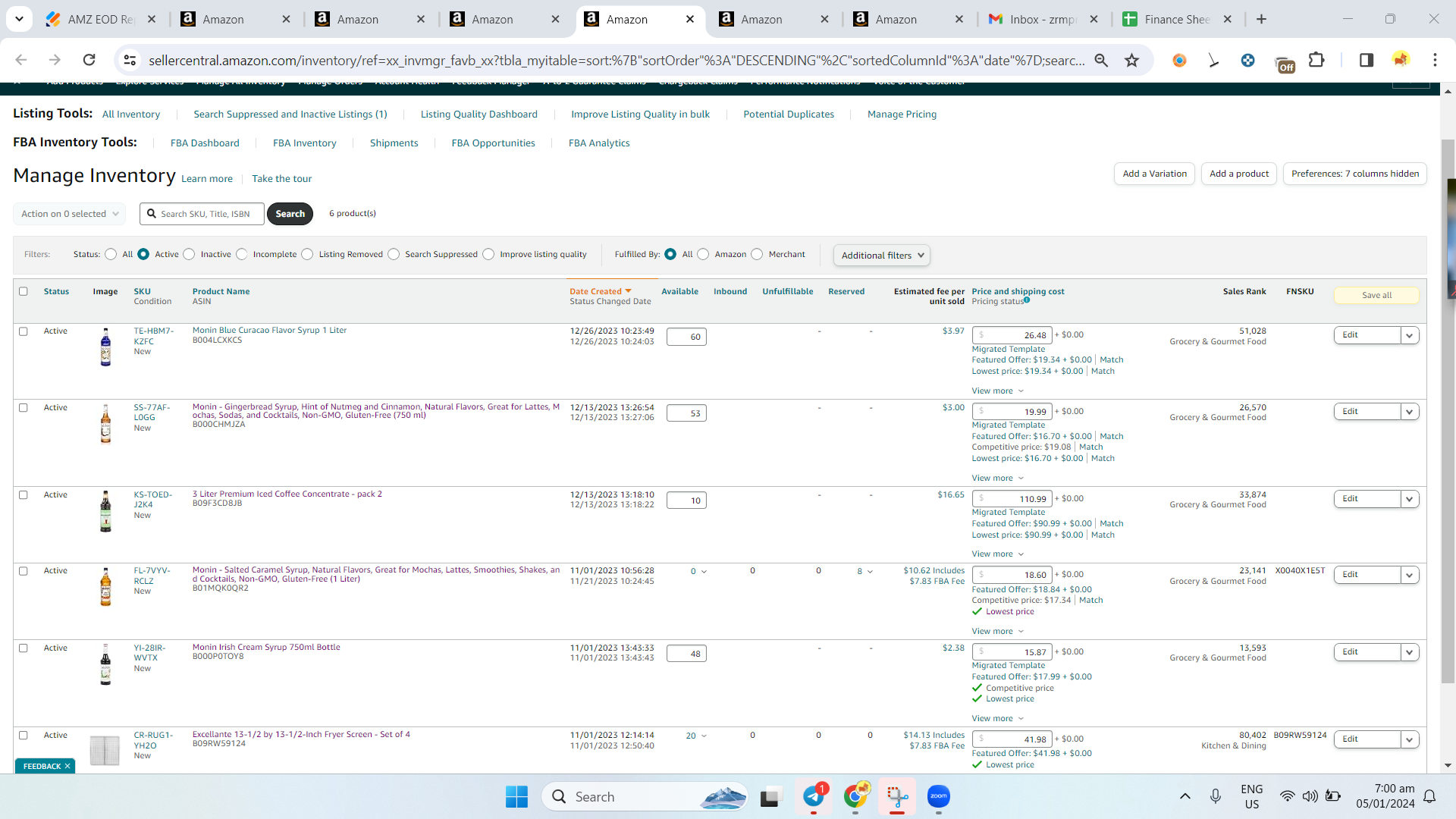The image size is (1456, 819).
Task: Open the FBA Dashboard tool
Action: pos(205,143)
